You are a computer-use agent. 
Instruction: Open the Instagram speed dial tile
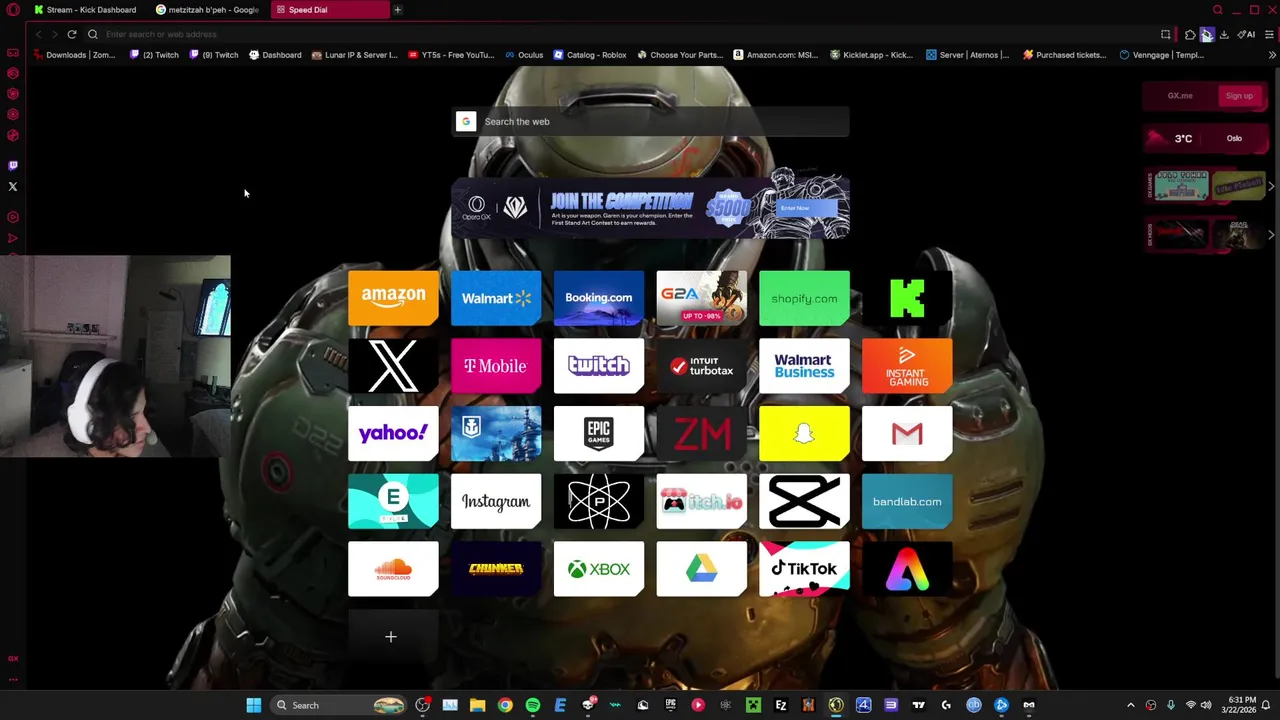click(496, 502)
